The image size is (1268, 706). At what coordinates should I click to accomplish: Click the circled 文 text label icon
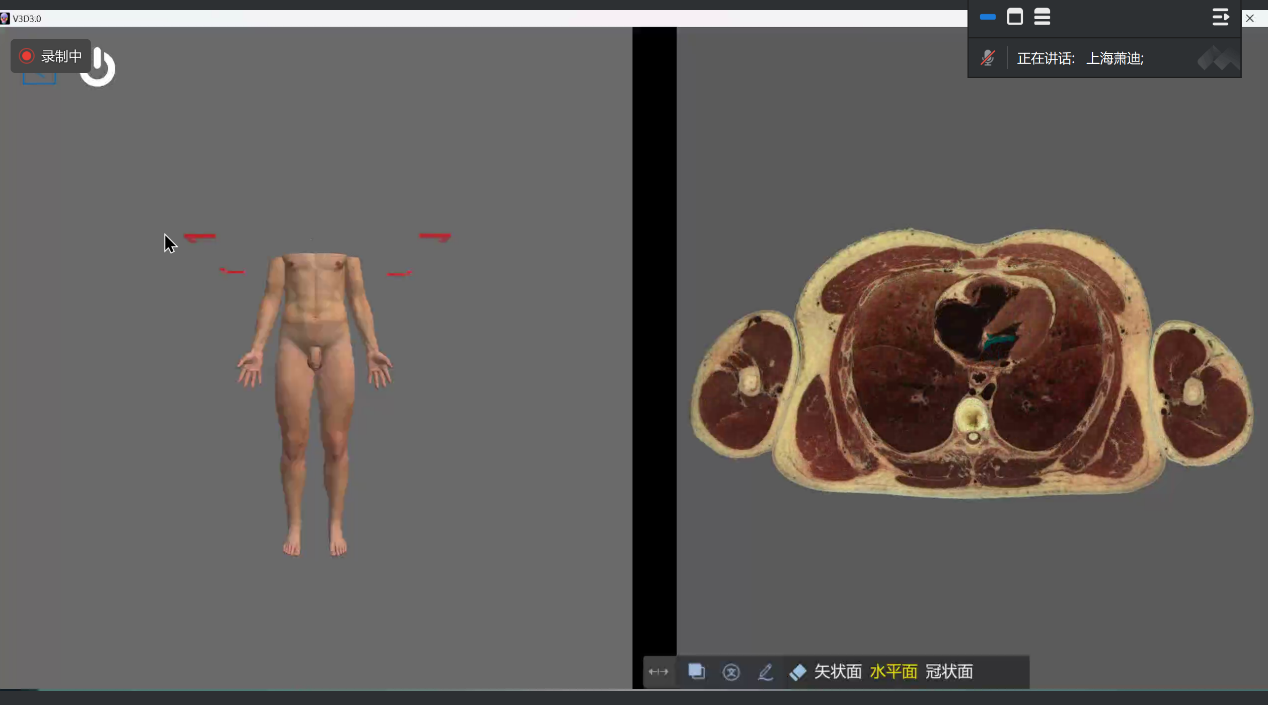[x=731, y=672]
